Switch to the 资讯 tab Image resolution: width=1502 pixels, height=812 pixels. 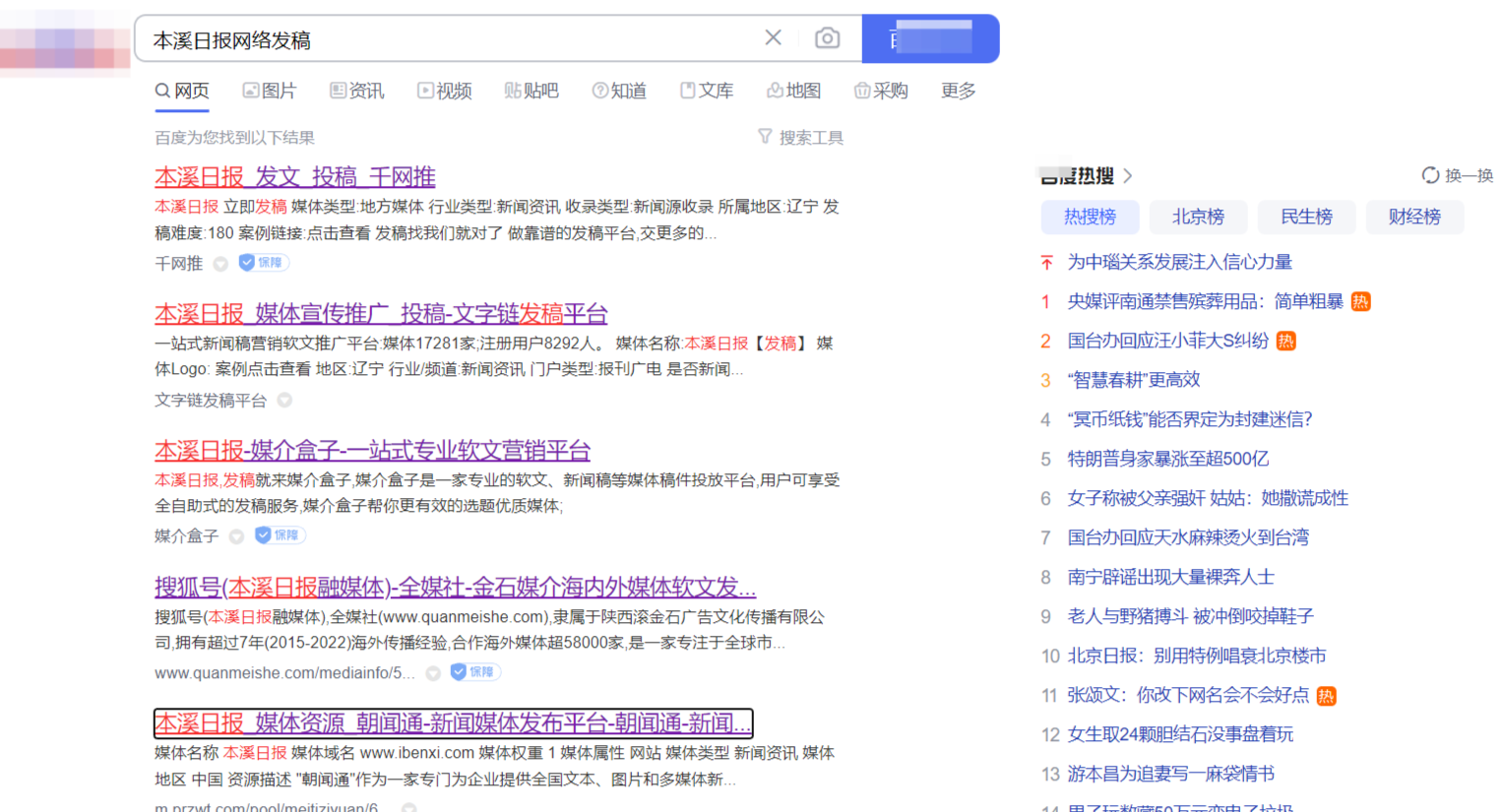pos(357,91)
